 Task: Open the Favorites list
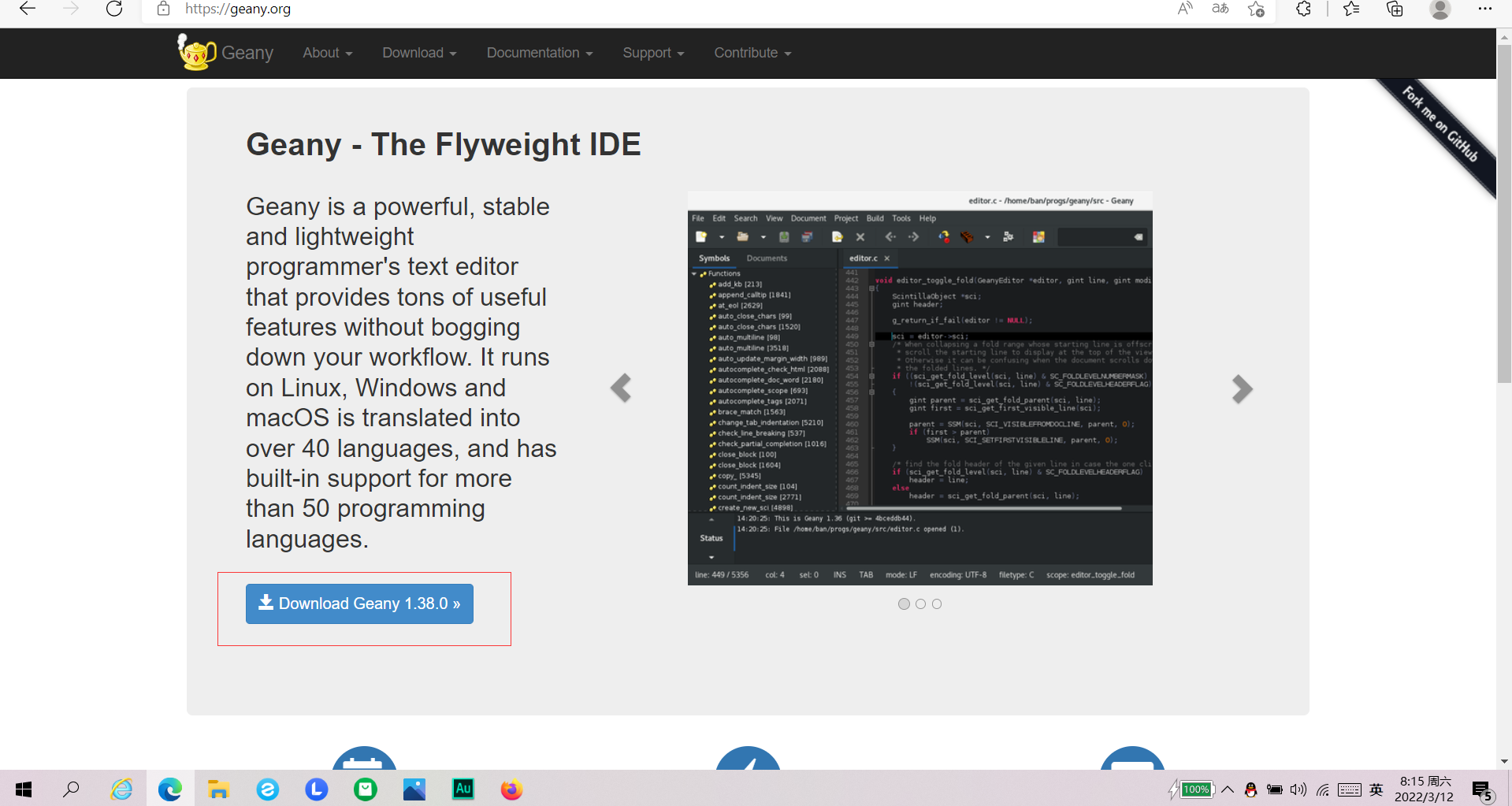1351,9
